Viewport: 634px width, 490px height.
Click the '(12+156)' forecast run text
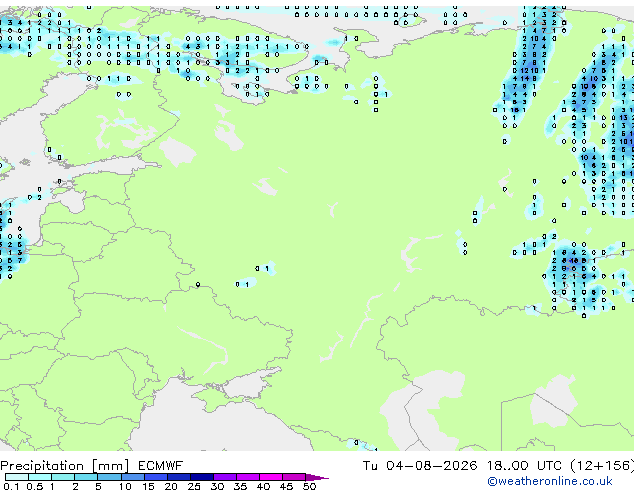[x=602, y=466]
